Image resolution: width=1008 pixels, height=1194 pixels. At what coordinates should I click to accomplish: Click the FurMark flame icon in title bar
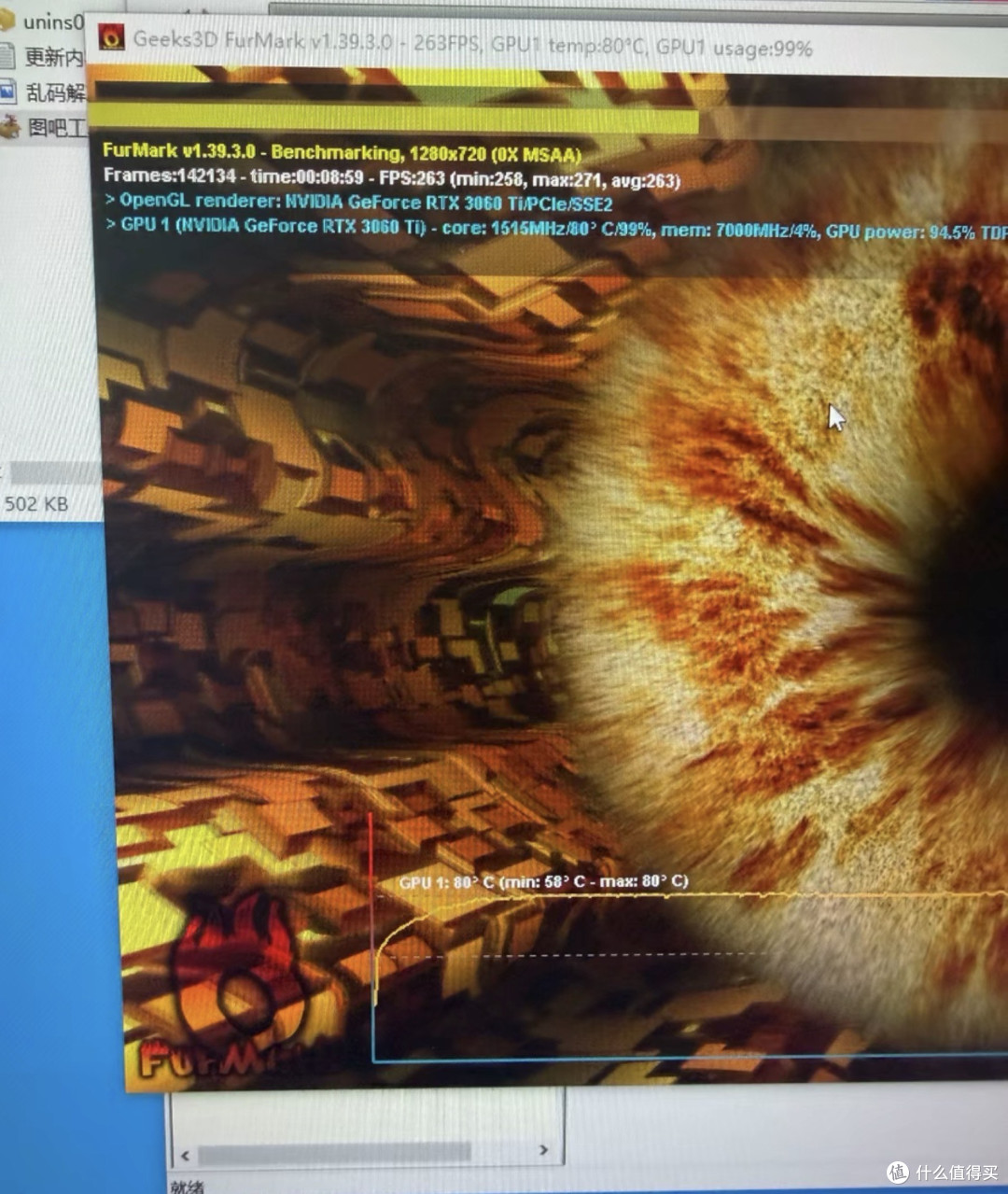coord(112,37)
